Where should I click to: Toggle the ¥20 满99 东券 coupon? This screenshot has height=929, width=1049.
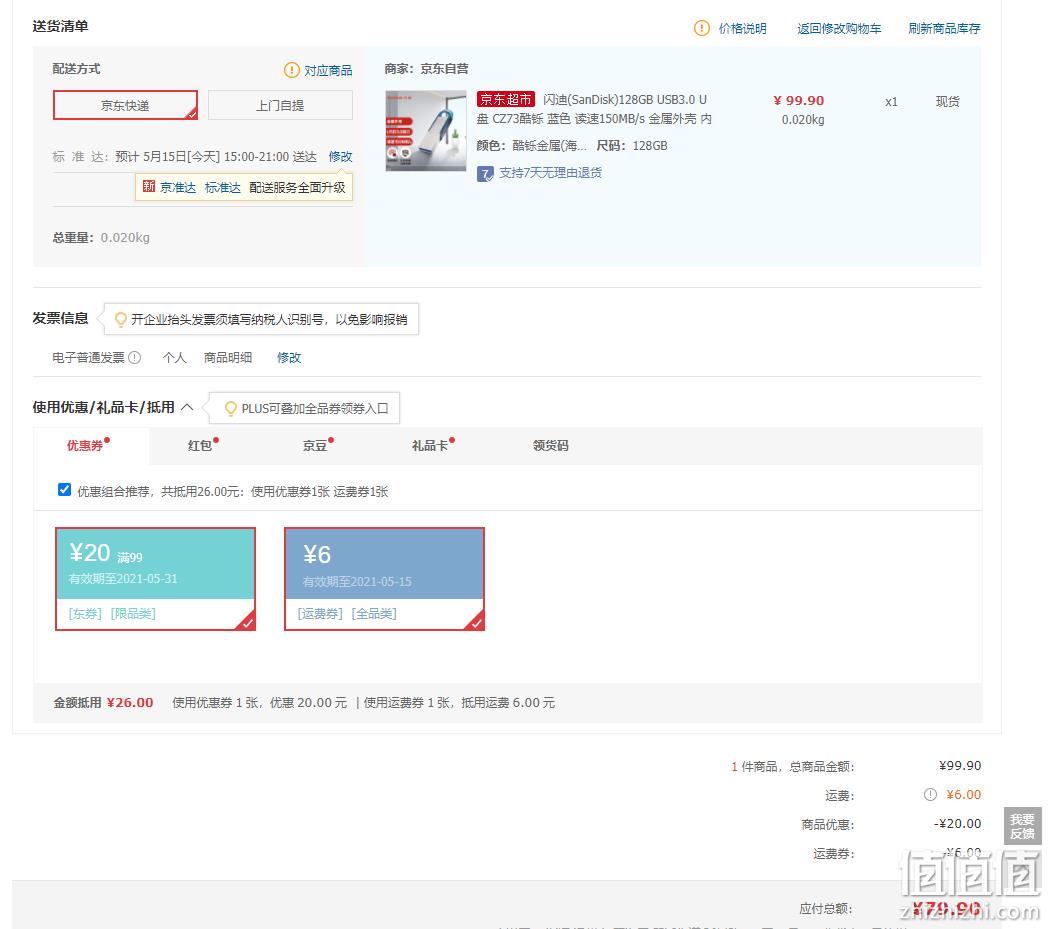click(x=155, y=579)
